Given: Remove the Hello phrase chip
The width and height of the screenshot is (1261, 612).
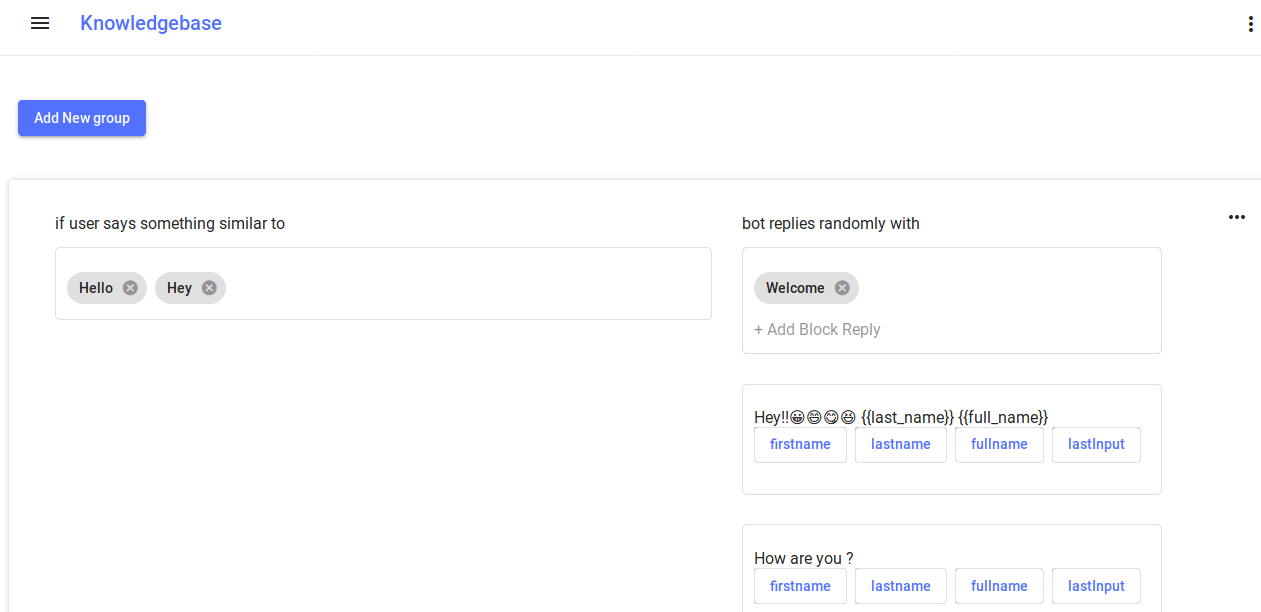Looking at the screenshot, I should point(130,288).
